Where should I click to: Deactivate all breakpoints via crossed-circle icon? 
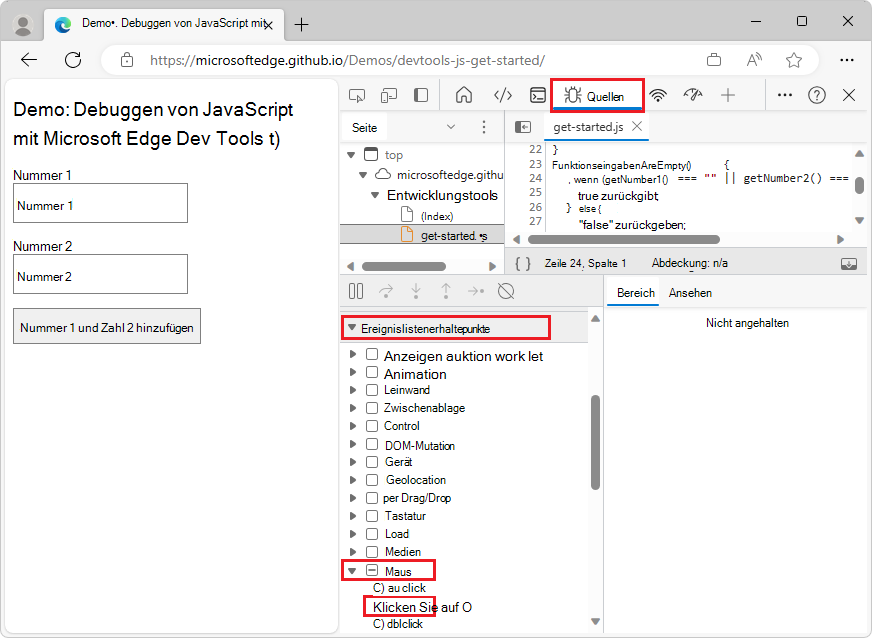506,290
